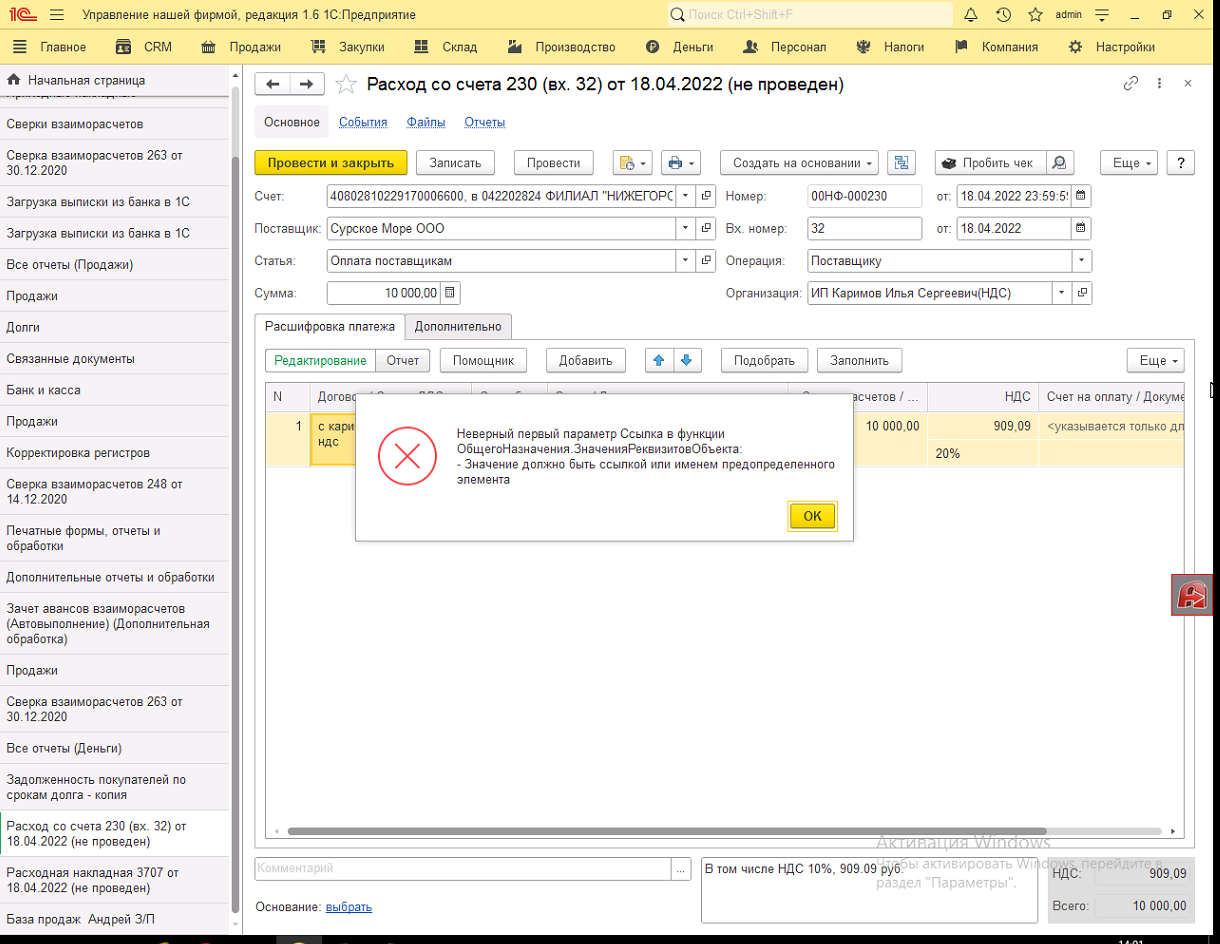The width and height of the screenshot is (1220, 944).
Task: Click the выбрать link next to Основание
Action: click(x=349, y=907)
